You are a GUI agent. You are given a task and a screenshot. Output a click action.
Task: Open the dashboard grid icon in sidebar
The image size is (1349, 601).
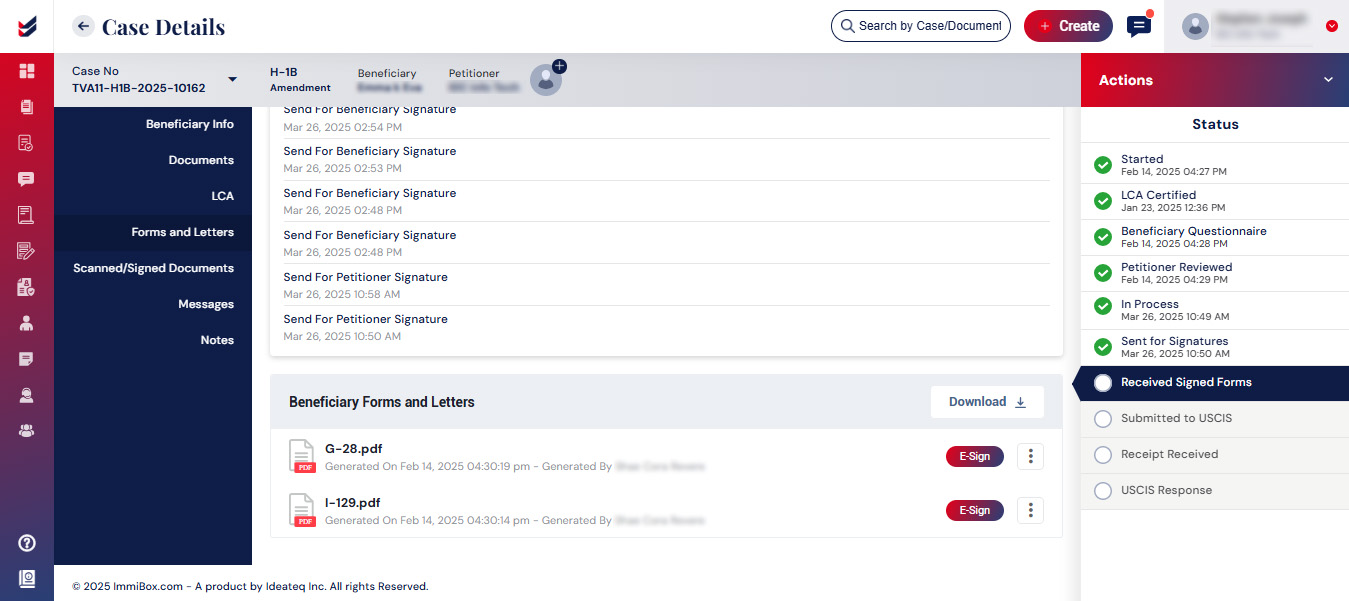[26, 71]
